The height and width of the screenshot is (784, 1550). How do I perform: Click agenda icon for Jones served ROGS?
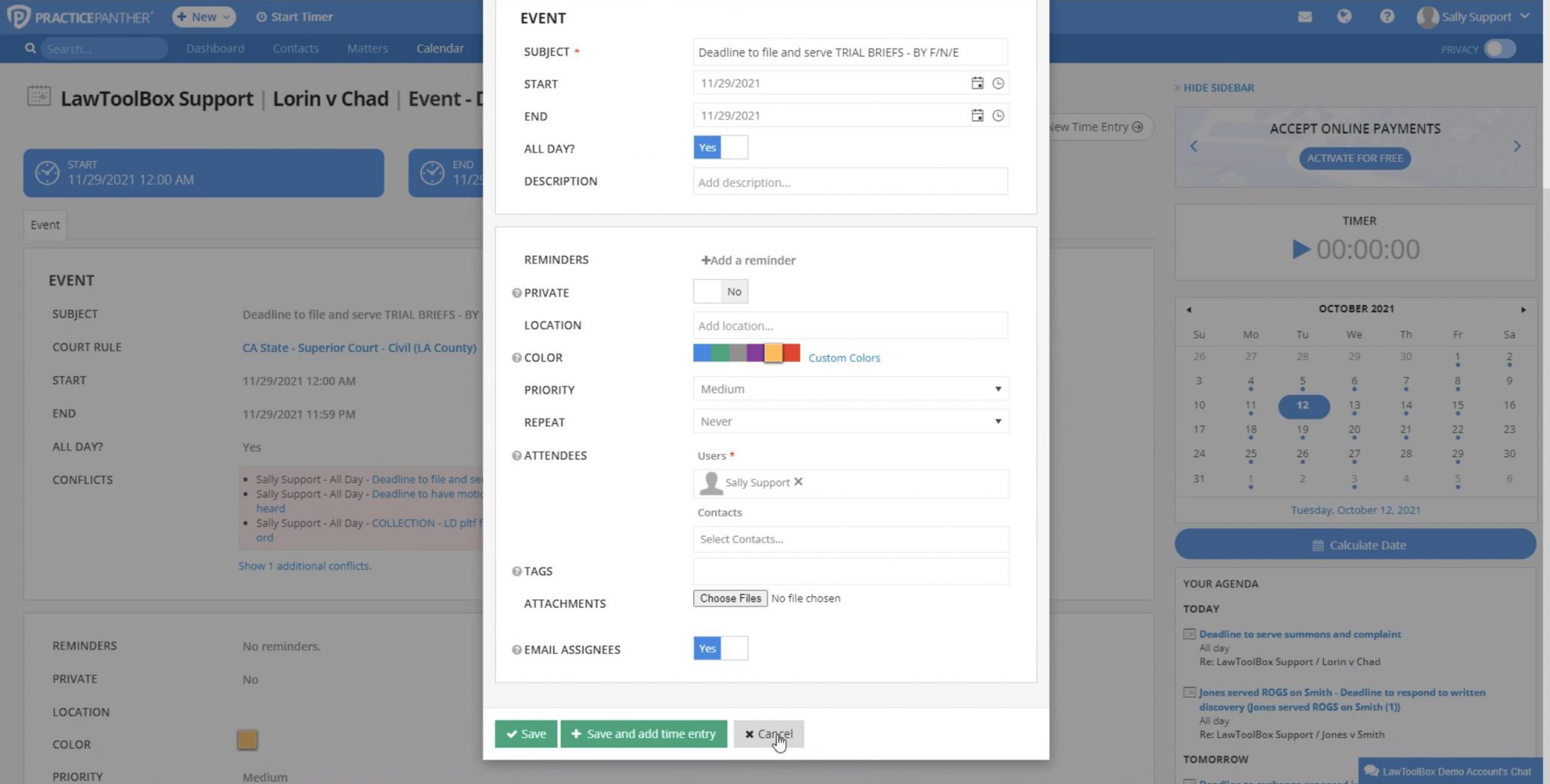coord(1189,692)
